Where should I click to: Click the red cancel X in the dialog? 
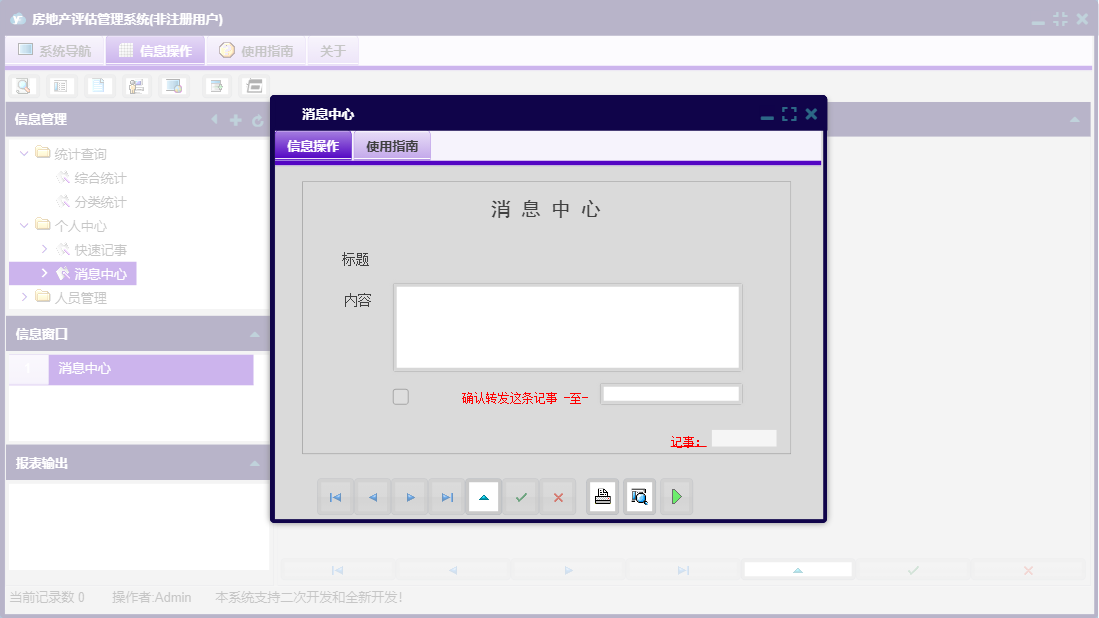[x=558, y=496]
